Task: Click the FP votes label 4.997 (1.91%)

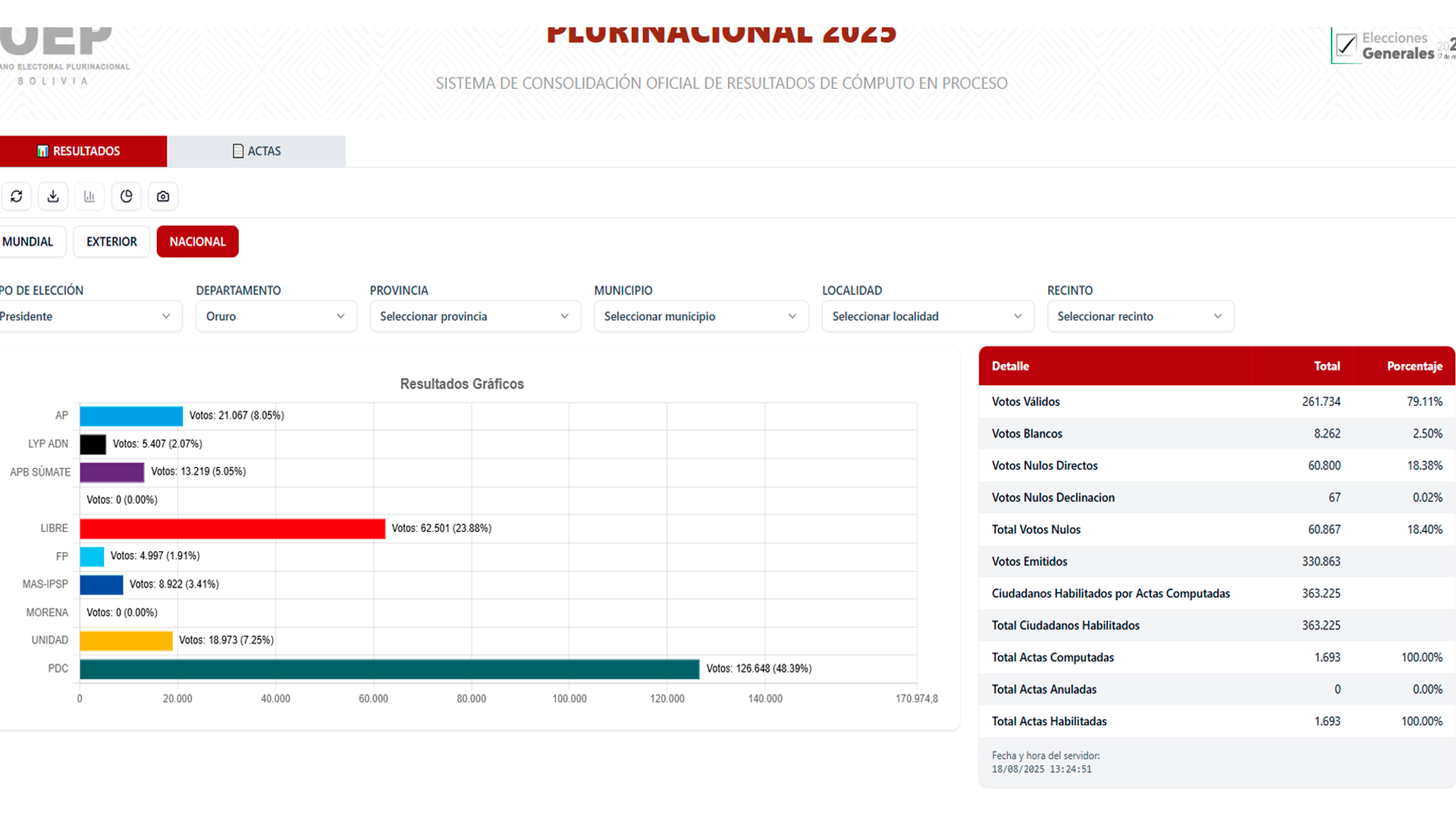Action: [x=155, y=556]
